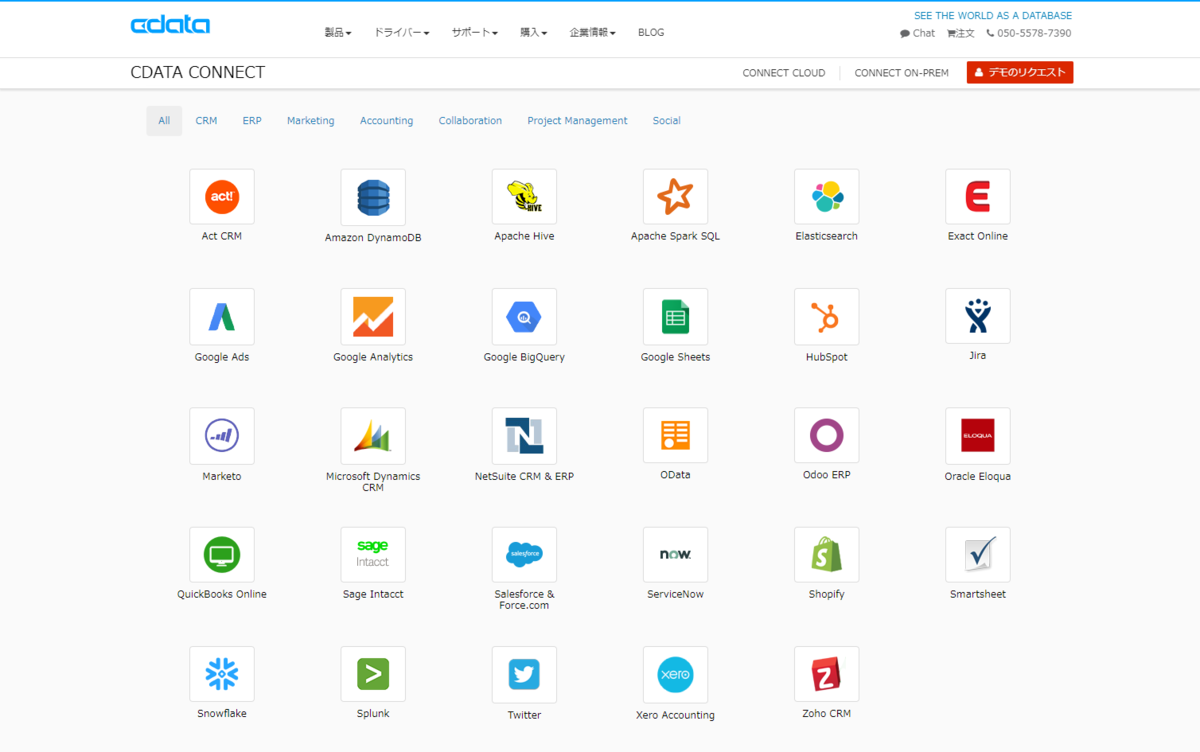Open the Elasticsearch icon
The image size is (1200, 752).
click(x=826, y=197)
